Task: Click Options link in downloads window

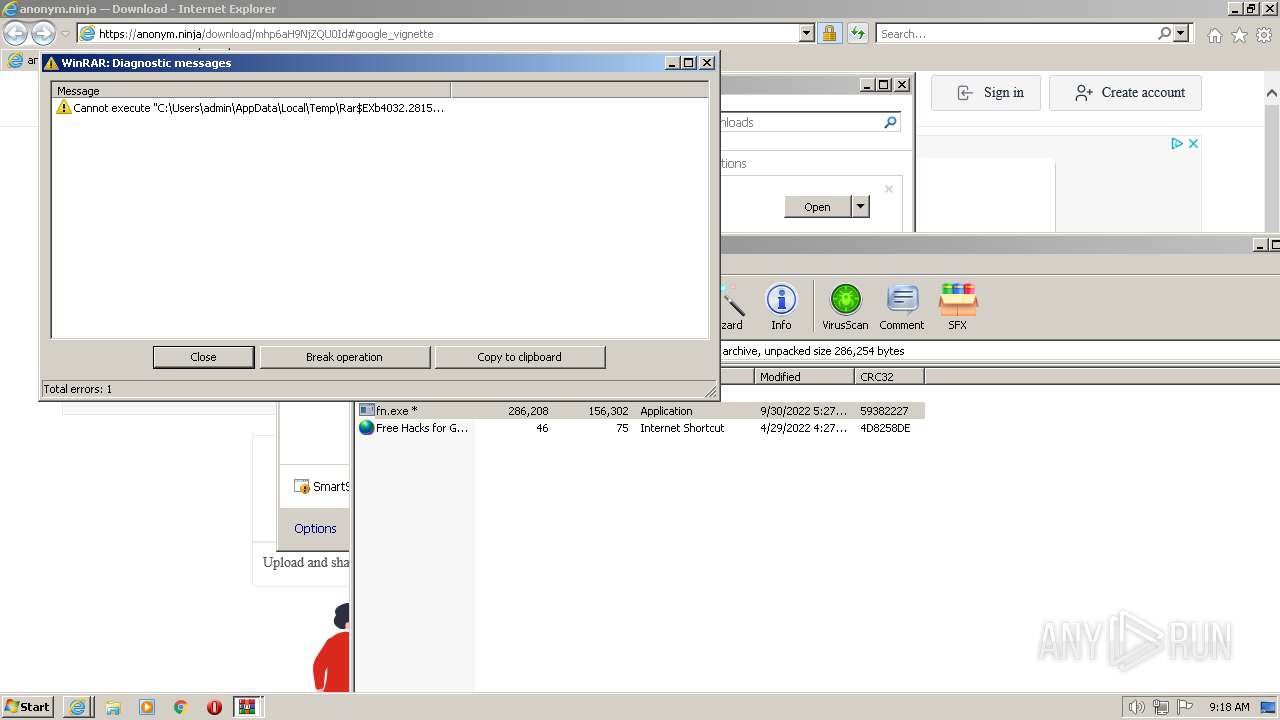Action: tap(315, 529)
